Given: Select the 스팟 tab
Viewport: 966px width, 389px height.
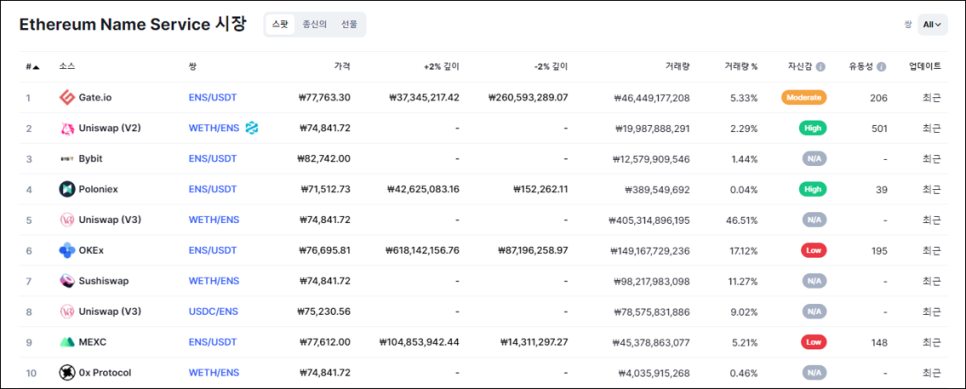Looking at the screenshot, I should [x=280, y=25].
